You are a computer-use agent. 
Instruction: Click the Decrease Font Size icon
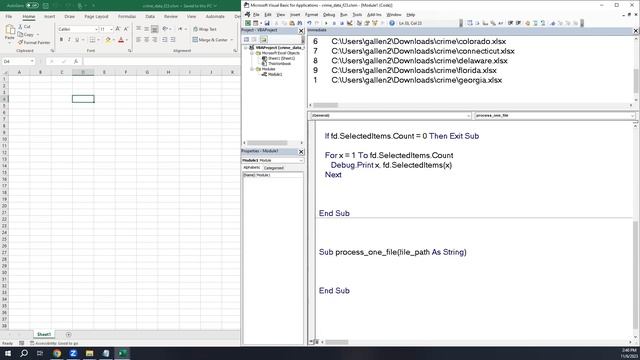coord(126,29)
